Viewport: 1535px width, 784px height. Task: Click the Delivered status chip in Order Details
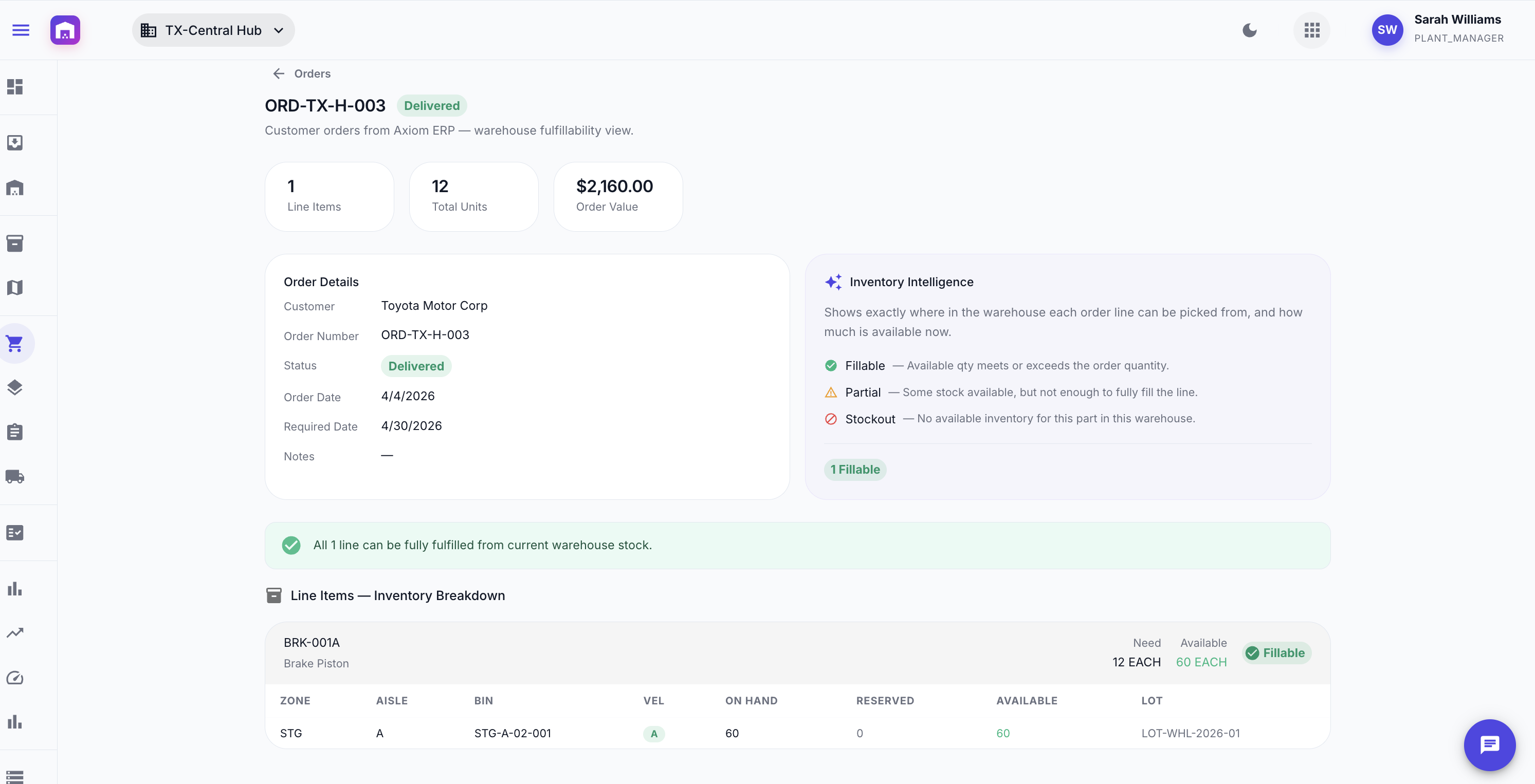pos(416,366)
